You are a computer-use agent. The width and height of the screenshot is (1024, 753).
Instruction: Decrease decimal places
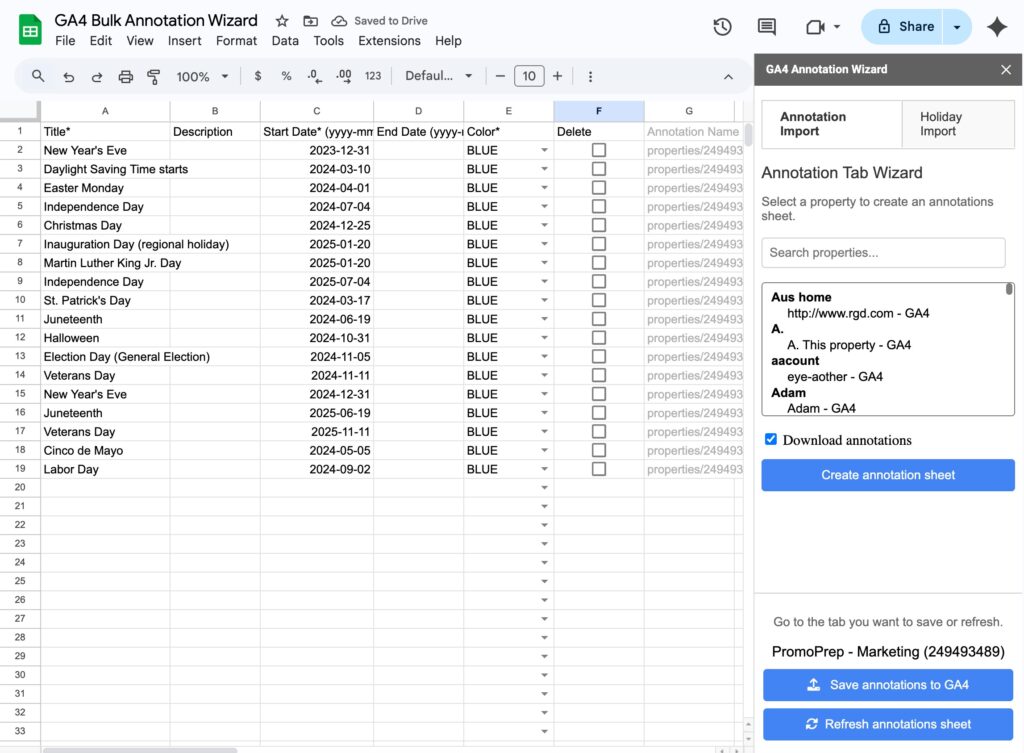pyautogui.click(x=314, y=76)
